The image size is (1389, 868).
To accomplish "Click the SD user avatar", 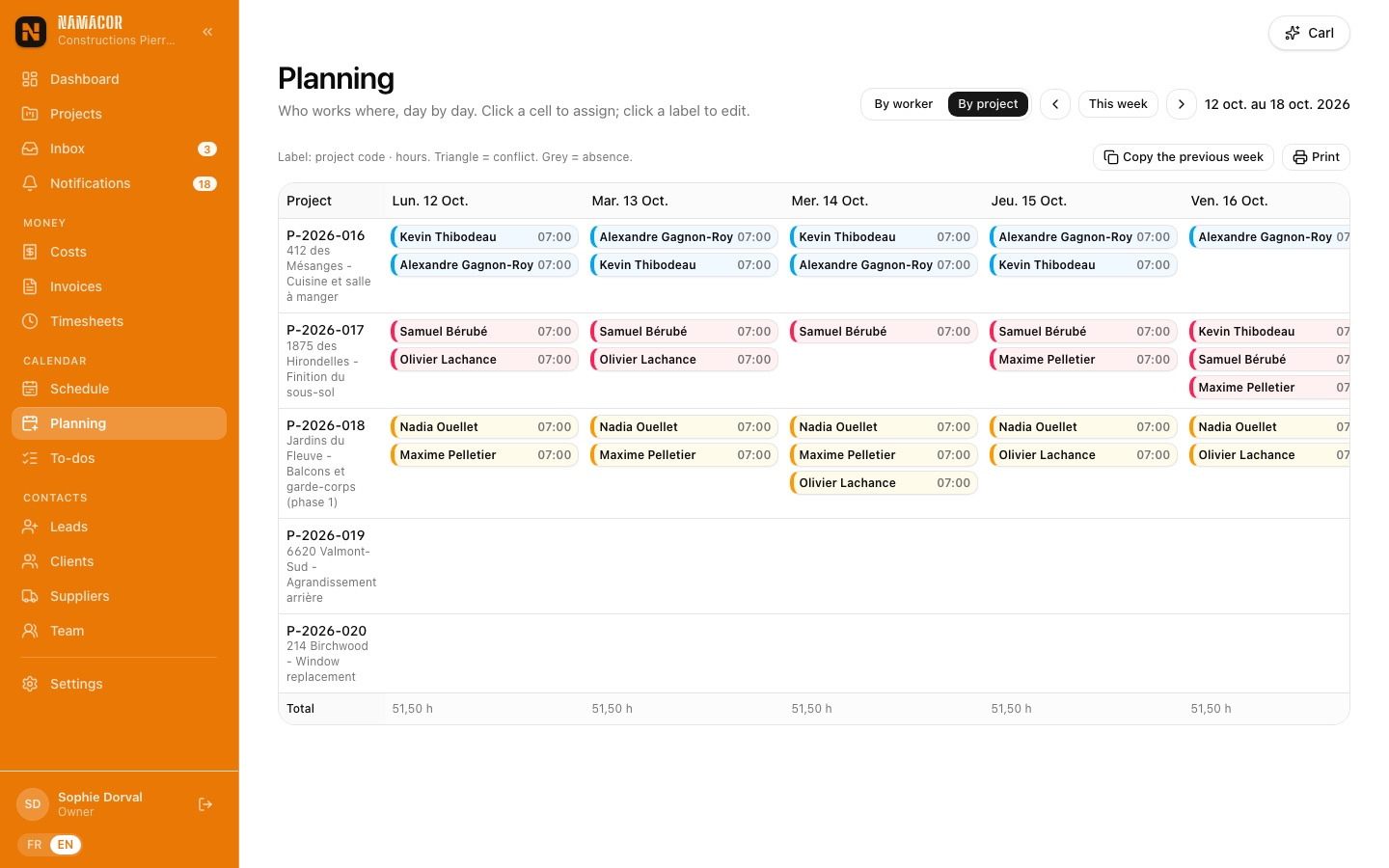I will point(33,804).
